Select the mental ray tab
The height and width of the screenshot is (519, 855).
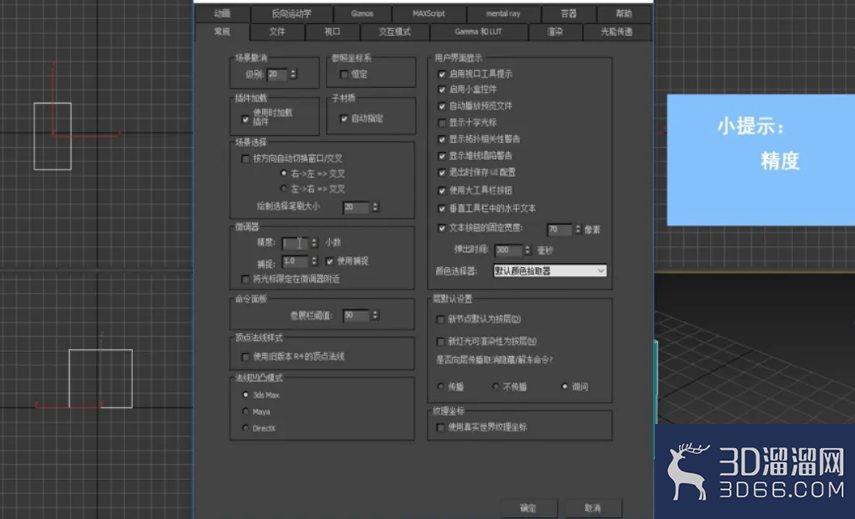[503, 14]
